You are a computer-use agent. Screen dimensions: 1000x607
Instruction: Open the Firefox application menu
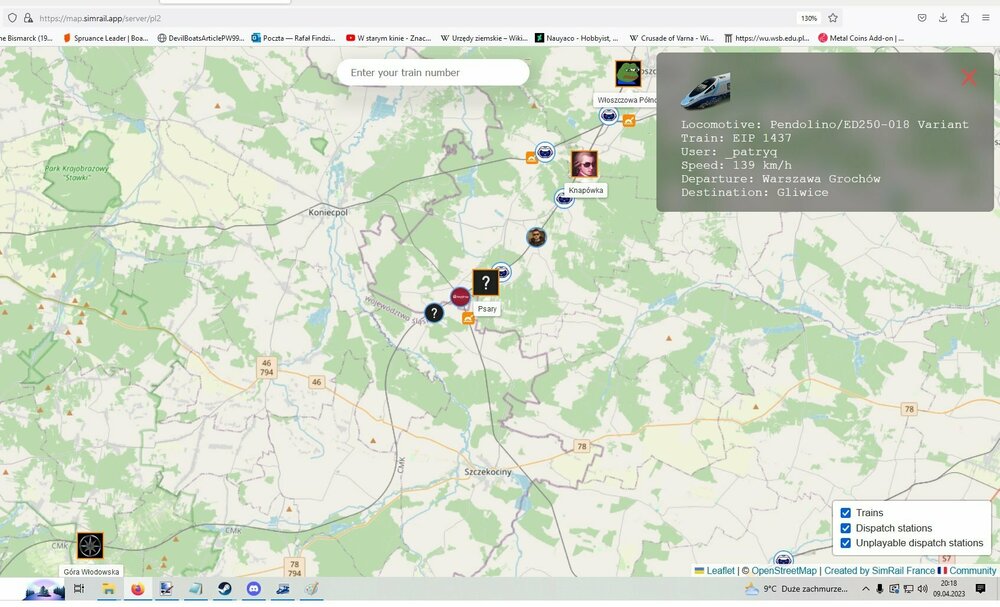click(985, 18)
